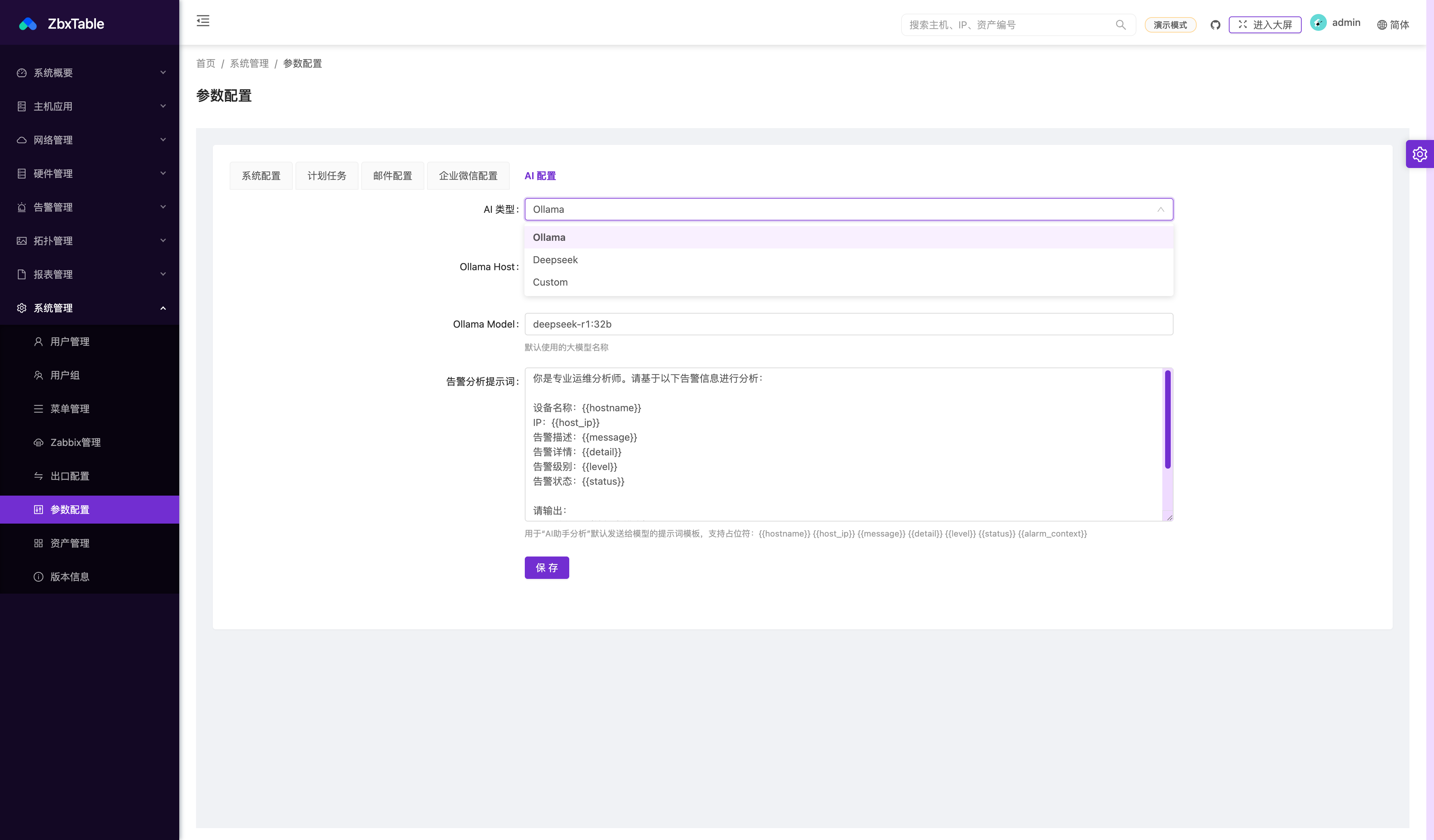The image size is (1434, 840).
Task: Expand the 主机应用 menu chevron
Action: click(x=163, y=106)
